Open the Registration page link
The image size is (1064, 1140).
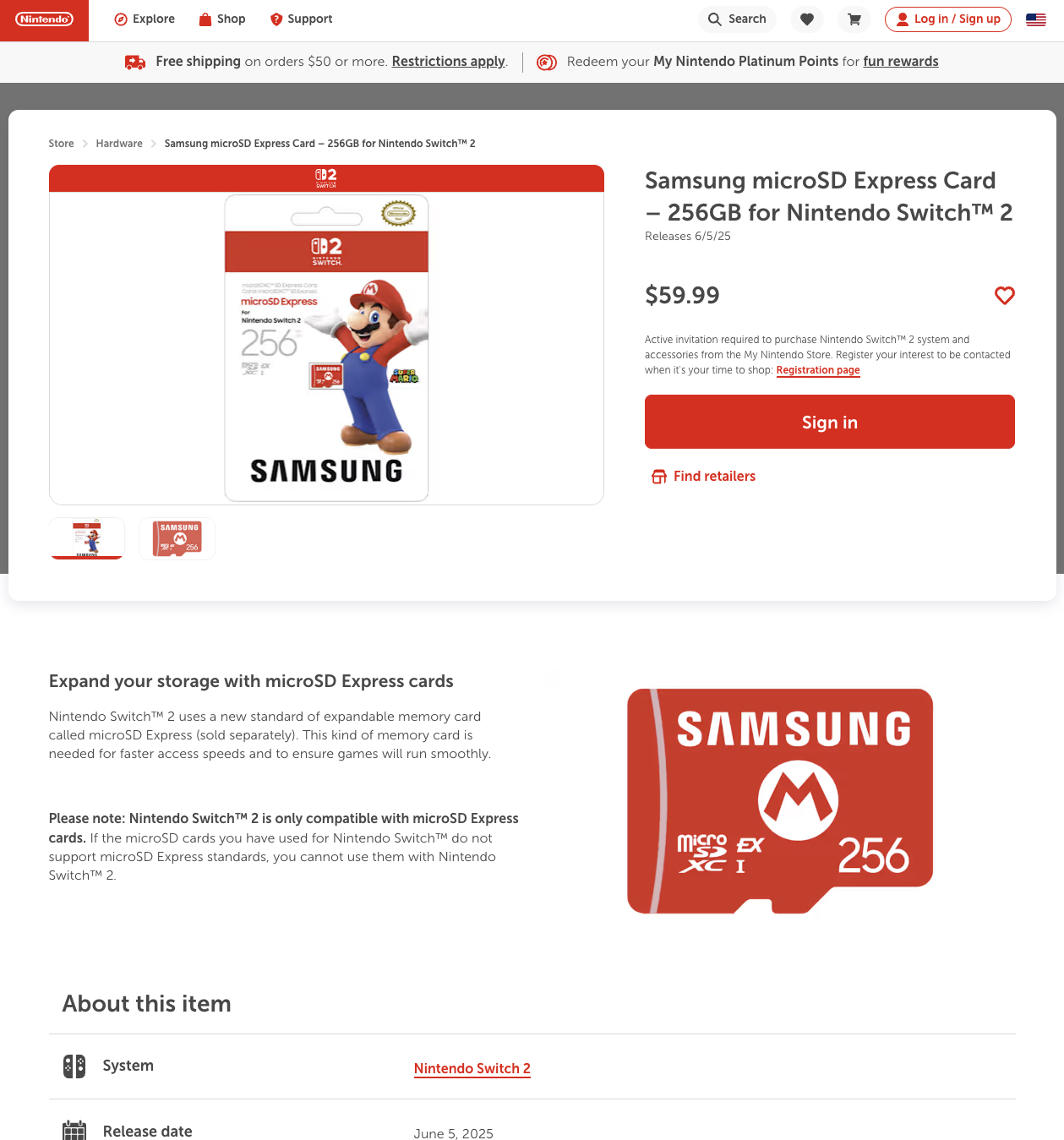coord(817,370)
